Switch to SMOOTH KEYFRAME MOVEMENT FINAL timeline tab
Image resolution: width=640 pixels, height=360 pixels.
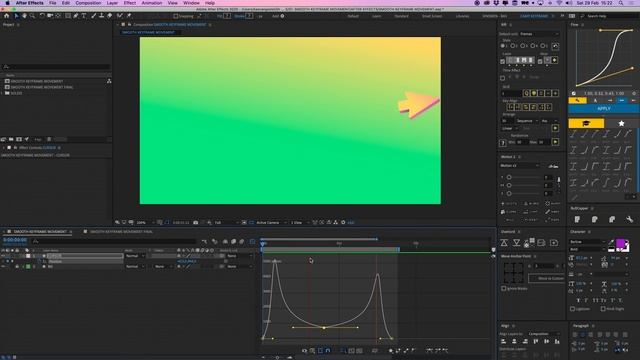(x=121, y=232)
